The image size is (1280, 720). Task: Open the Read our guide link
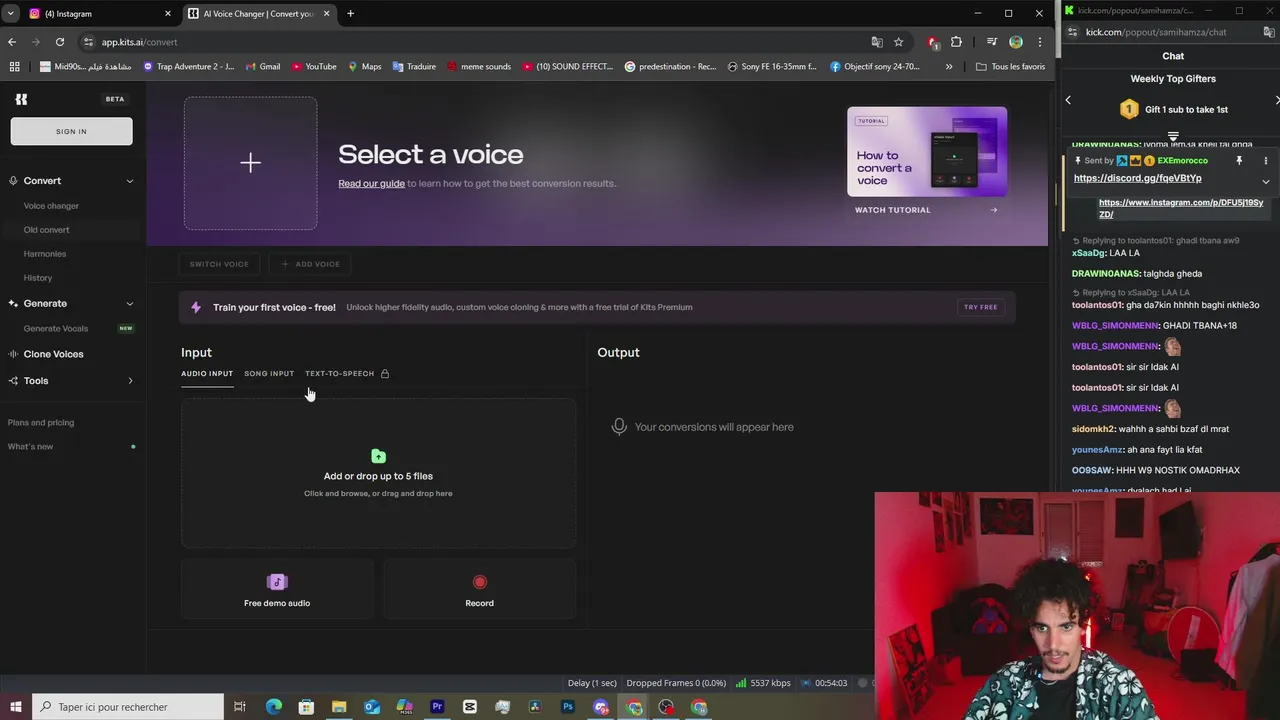[371, 184]
